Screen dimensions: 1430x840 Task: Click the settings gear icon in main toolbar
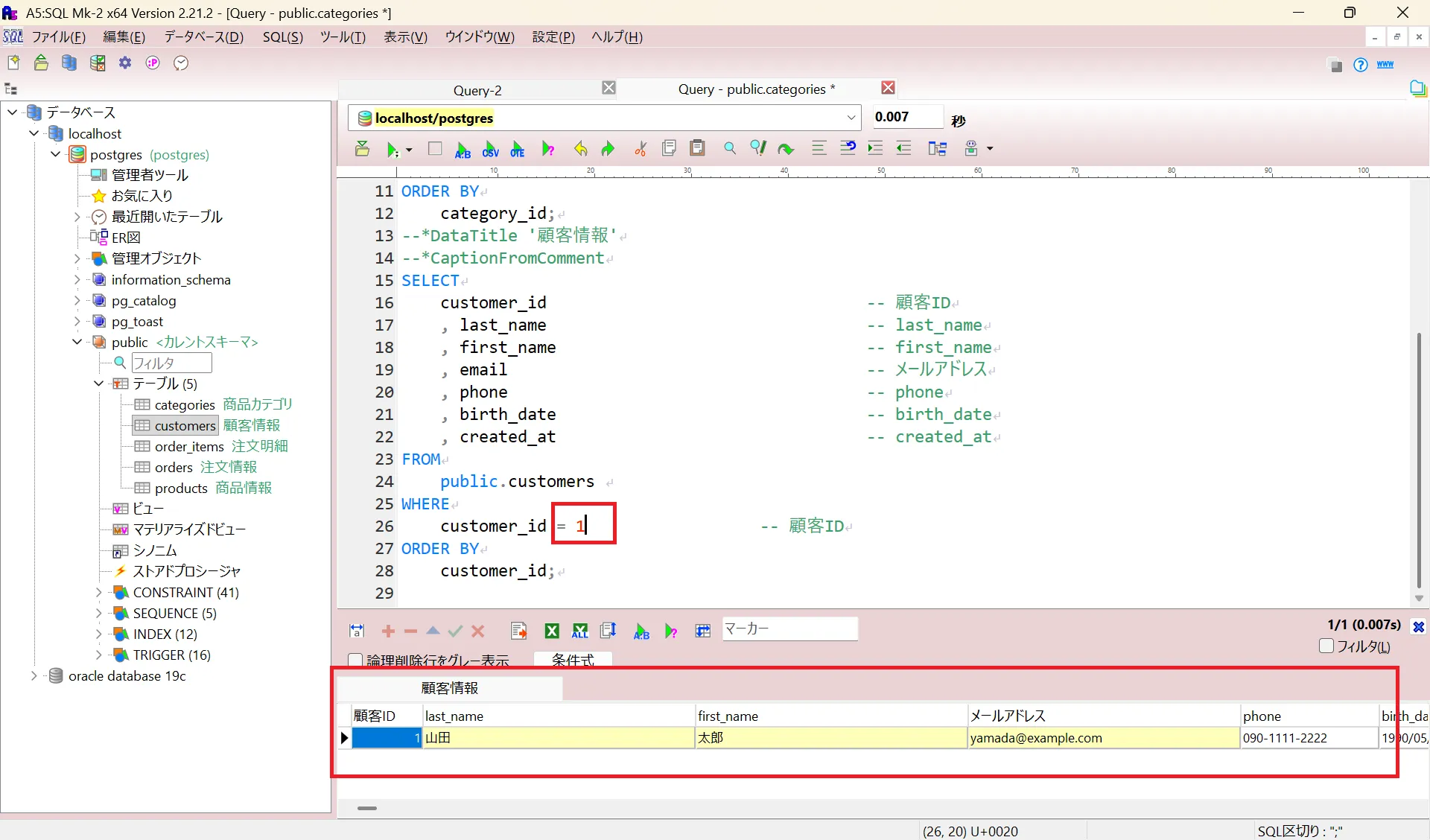click(x=125, y=63)
